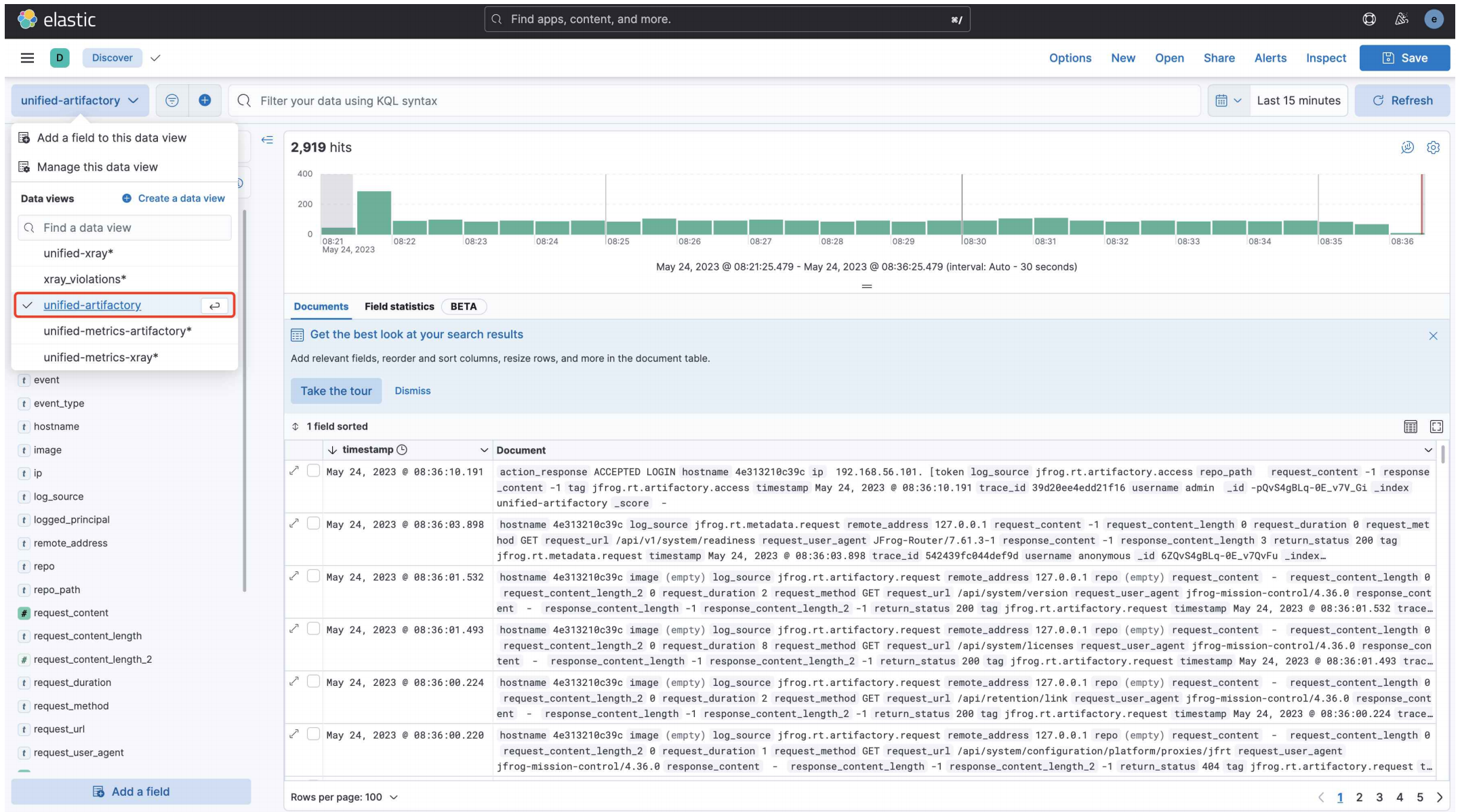Image resolution: width=1460 pixels, height=812 pixels.
Task: Click the Create a data view plus link
Action: tap(174, 199)
